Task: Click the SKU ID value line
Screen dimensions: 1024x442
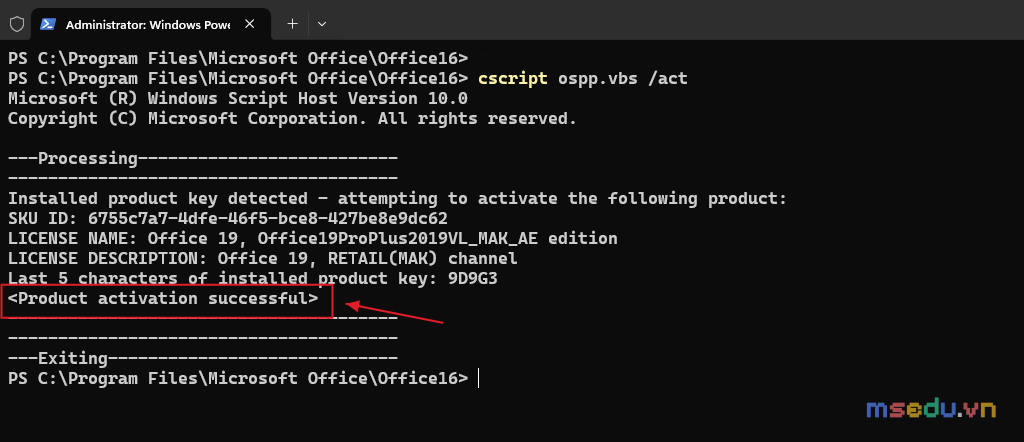Action: [x=228, y=218]
